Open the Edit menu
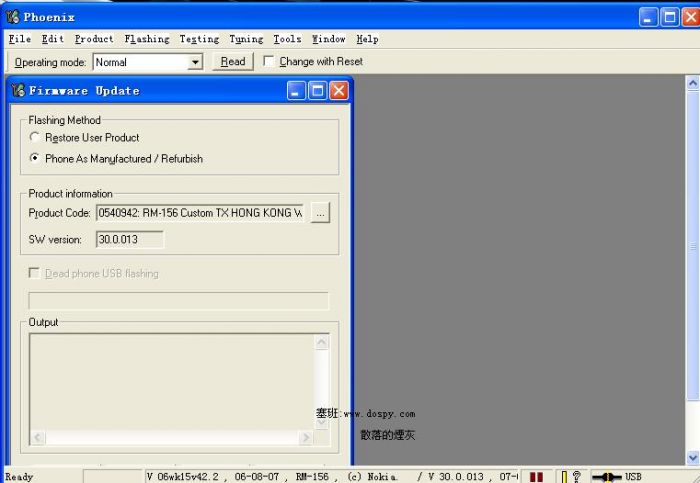The height and width of the screenshot is (483, 700). [53, 39]
